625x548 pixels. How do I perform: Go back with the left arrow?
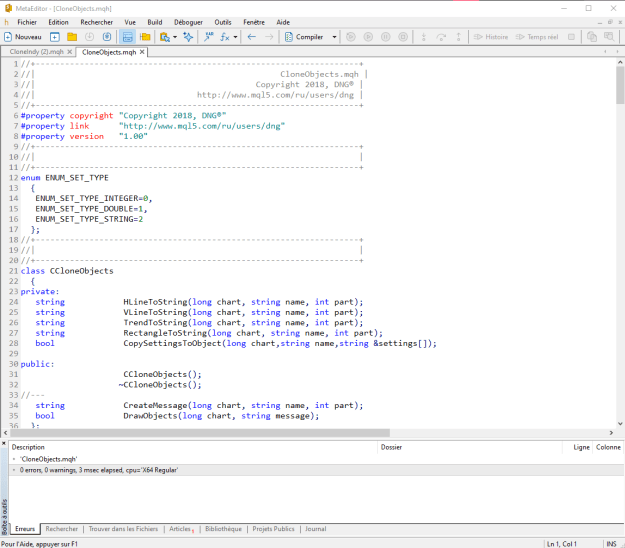point(252,37)
